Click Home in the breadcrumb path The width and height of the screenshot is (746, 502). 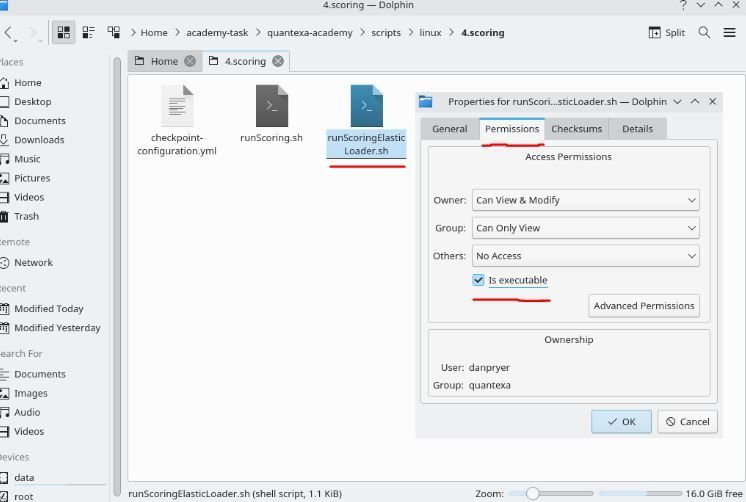coord(154,32)
